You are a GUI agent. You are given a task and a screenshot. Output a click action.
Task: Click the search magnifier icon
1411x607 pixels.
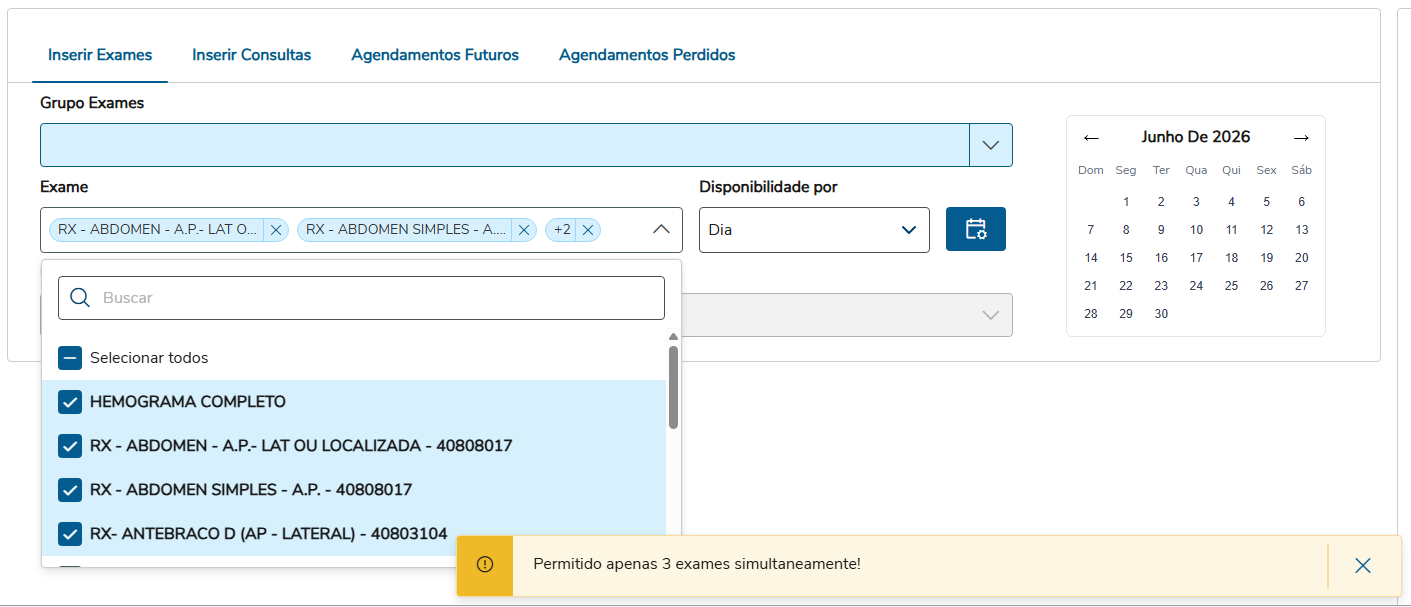click(81, 298)
